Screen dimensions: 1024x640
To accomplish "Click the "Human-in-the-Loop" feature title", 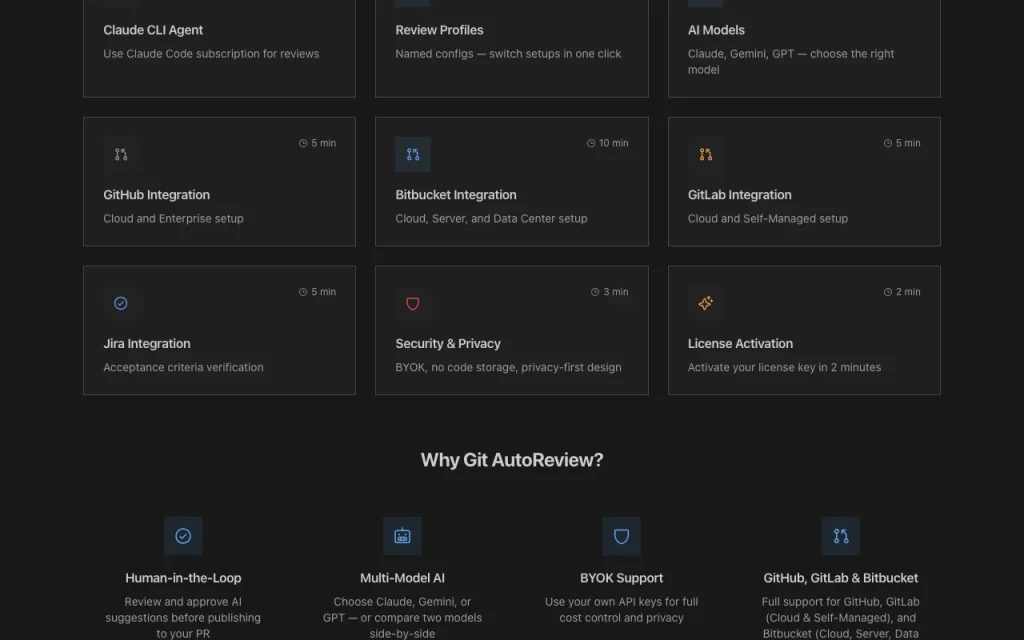I will coord(183,578).
